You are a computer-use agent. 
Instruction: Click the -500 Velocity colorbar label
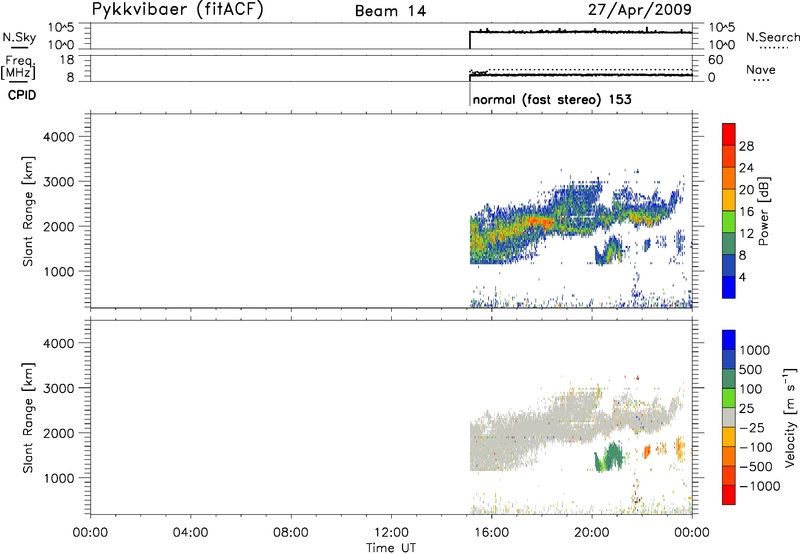pos(755,466)
